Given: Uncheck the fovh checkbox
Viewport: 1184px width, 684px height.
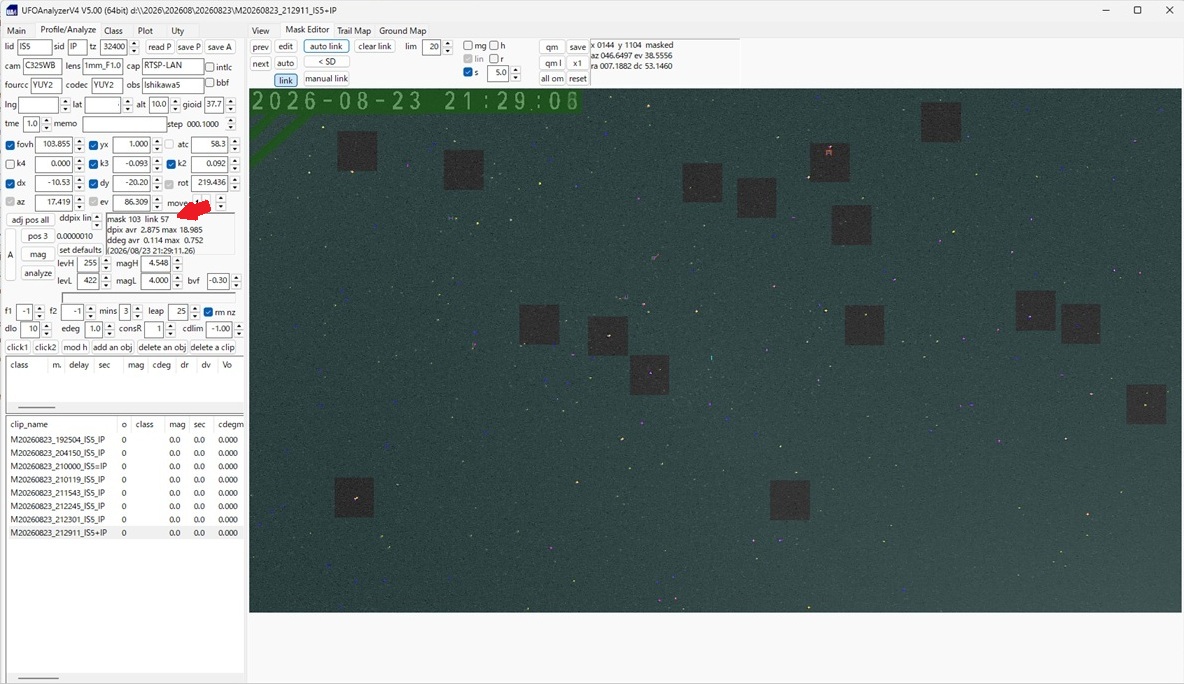Looking at the screenshot, I should tap(10, 145).
